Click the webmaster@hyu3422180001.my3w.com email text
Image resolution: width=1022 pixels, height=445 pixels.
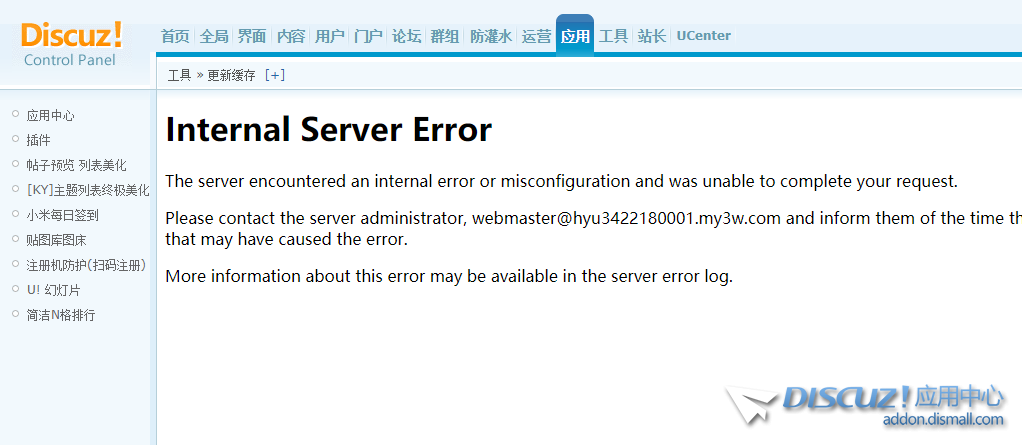626,218
